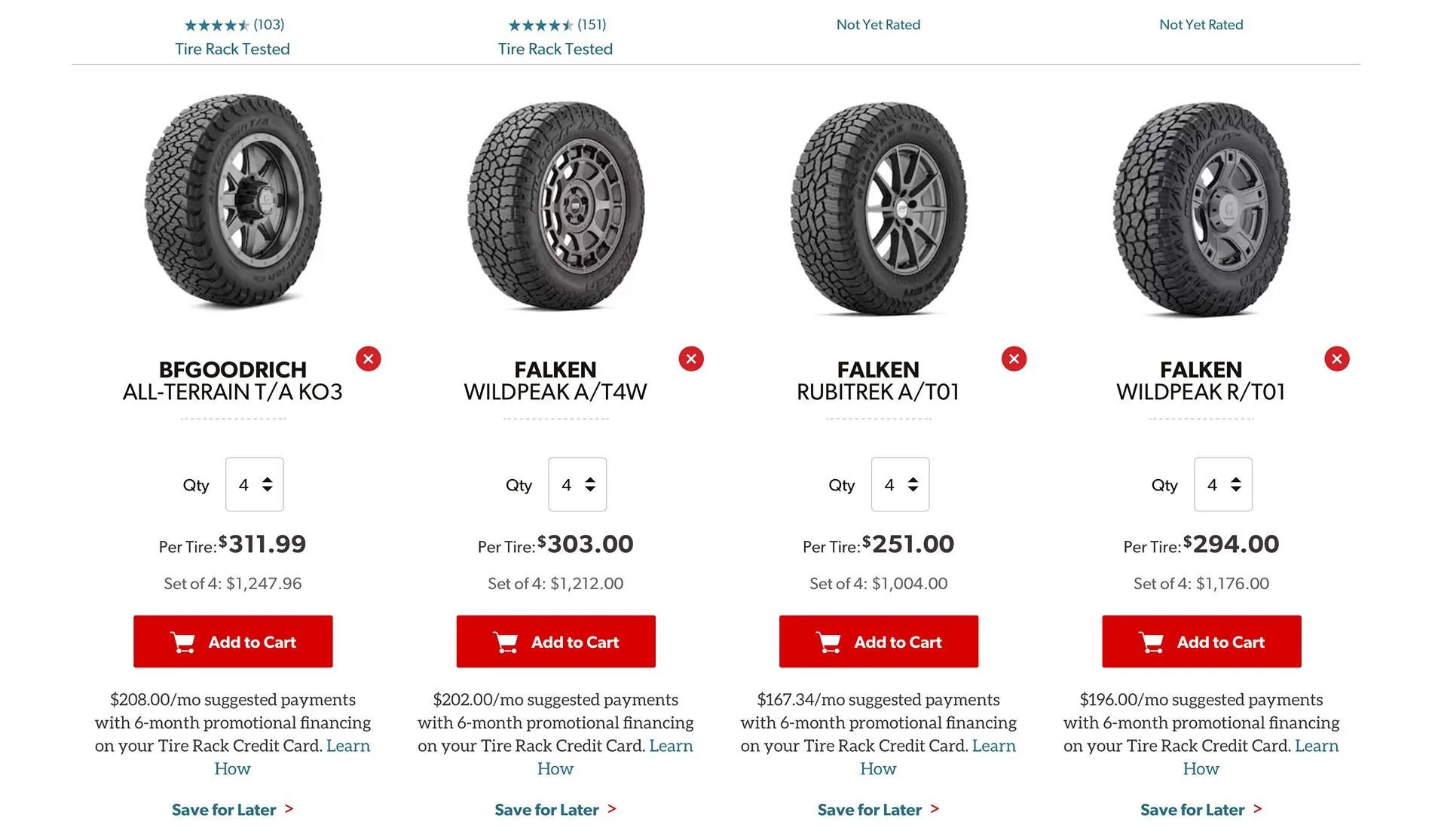Add BFGoodrich KO3 tires to cart
The width and height of the screenshot is (1432, 840).
tap(233, 642)
